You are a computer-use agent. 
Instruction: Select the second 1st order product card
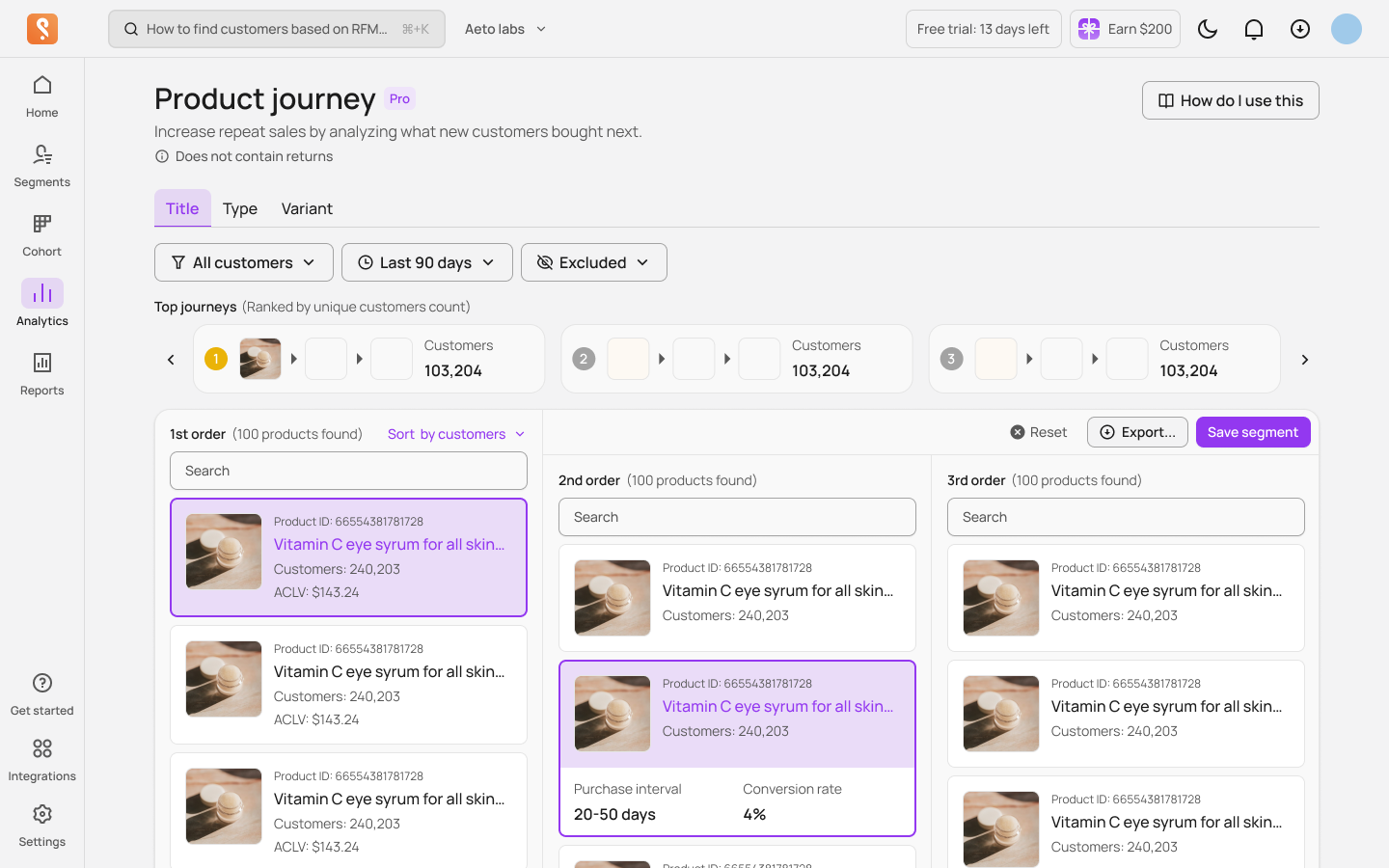tap(348, 685)
